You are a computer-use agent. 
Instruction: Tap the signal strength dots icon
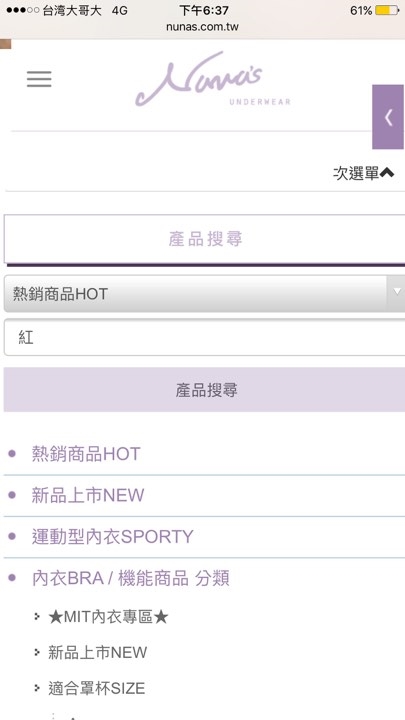click(22, 10)
